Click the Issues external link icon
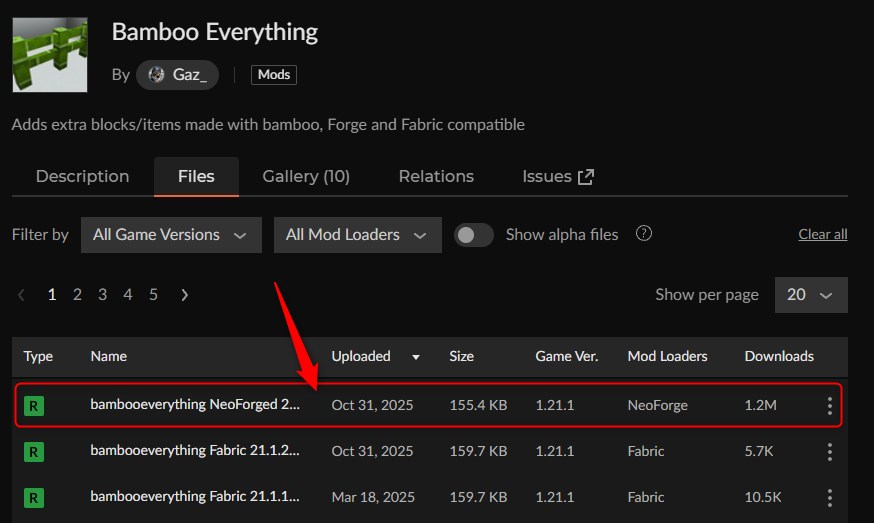874x523 pixels. coord(586,177)
